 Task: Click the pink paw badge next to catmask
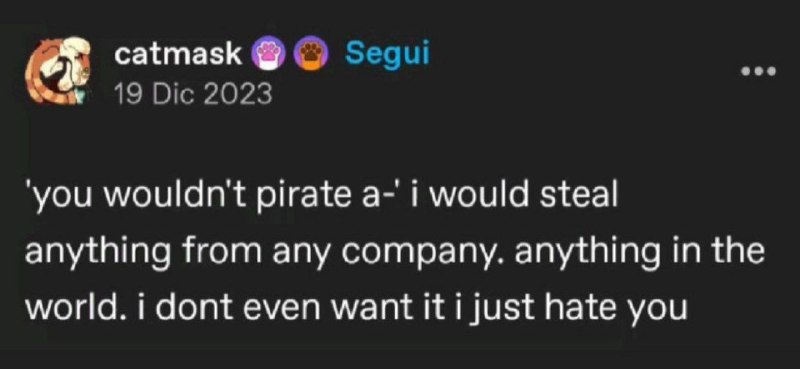[x=267, y=56]
